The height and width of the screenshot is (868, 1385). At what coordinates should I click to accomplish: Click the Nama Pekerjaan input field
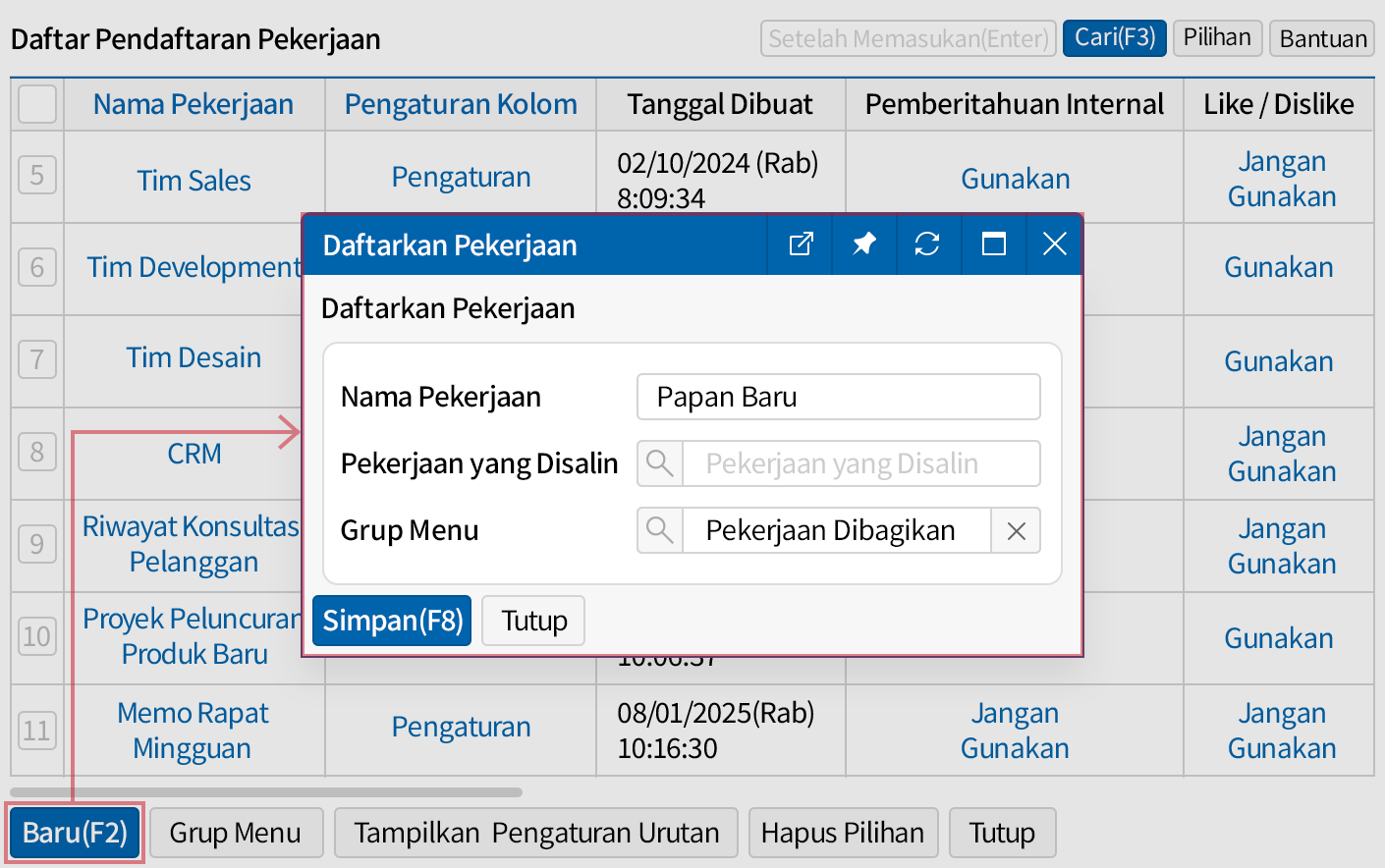click(838, 397)
